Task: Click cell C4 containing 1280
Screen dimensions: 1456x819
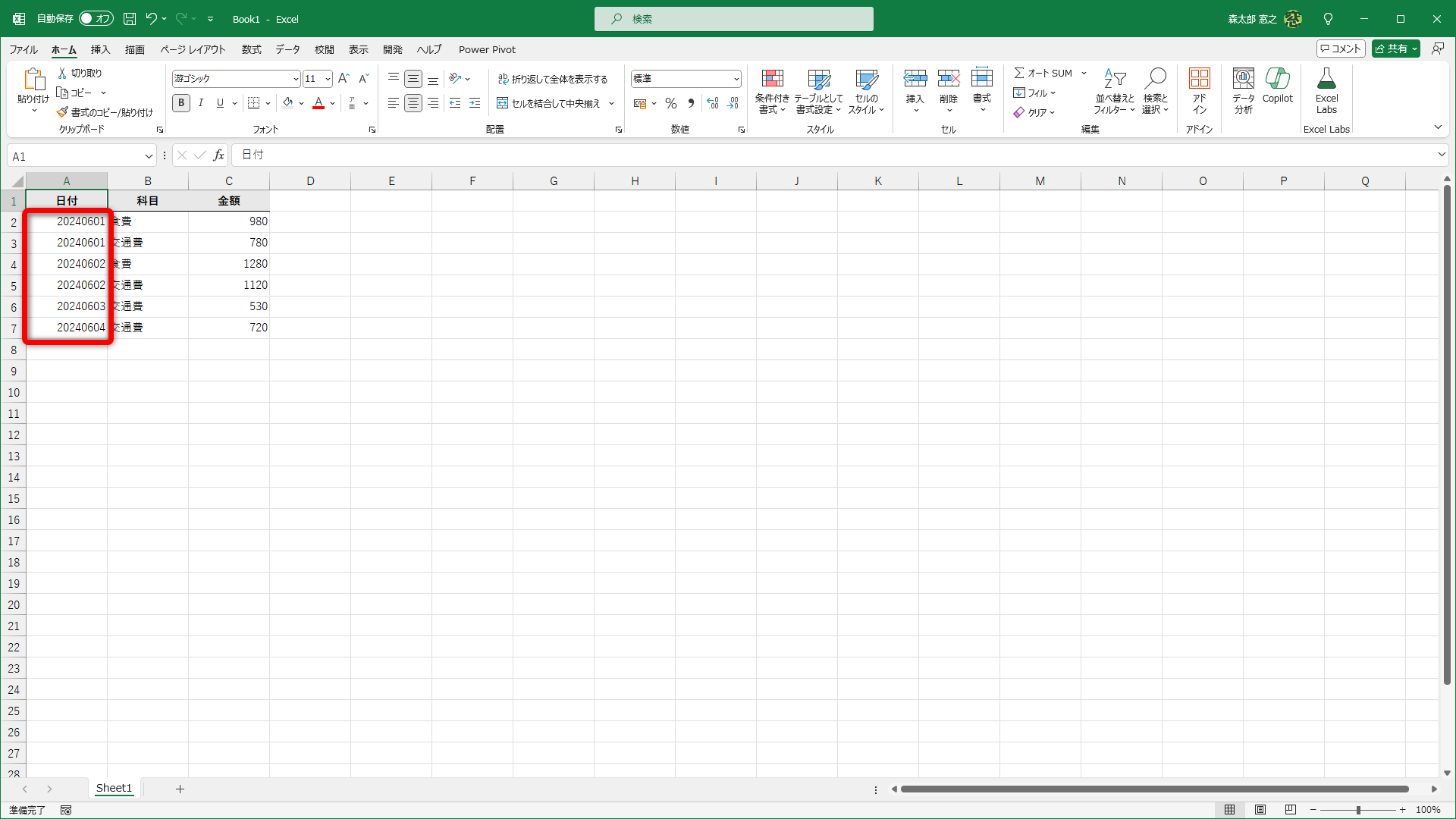Action: point(229,264)
